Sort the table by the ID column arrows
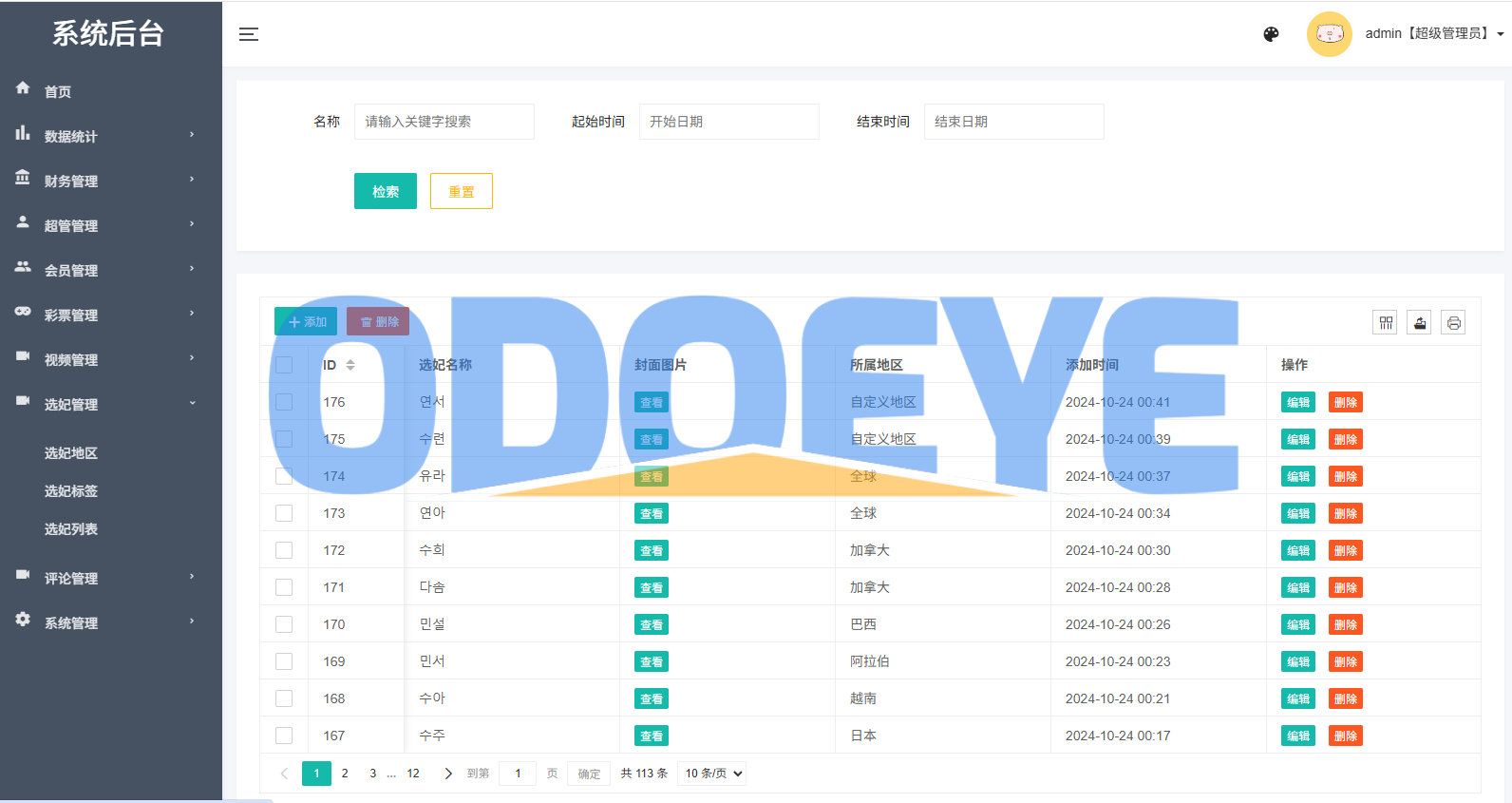The width and height of the screenshot is (1512, 803). (350, 365)
